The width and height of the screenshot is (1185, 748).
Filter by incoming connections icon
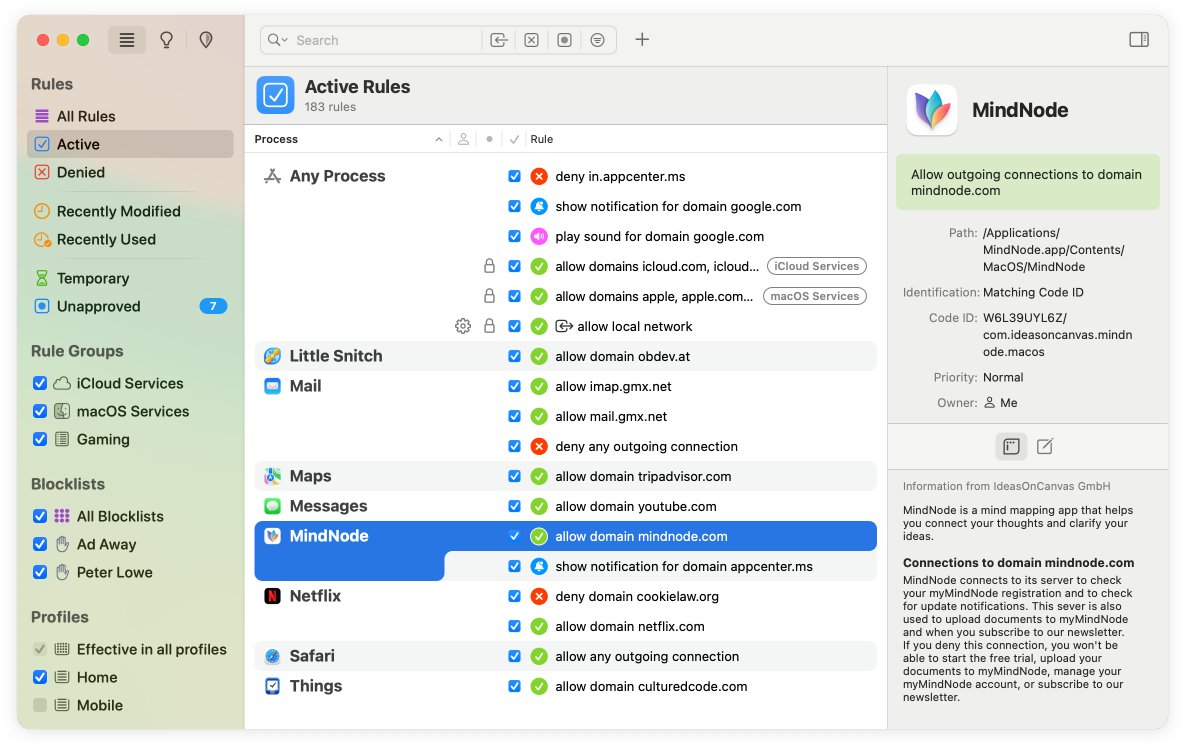(499, 40)
